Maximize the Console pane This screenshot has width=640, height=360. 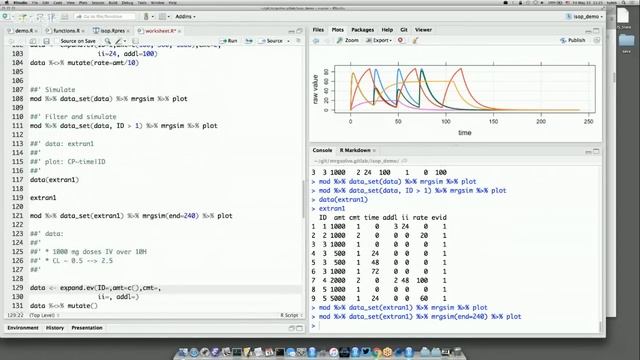596,151
